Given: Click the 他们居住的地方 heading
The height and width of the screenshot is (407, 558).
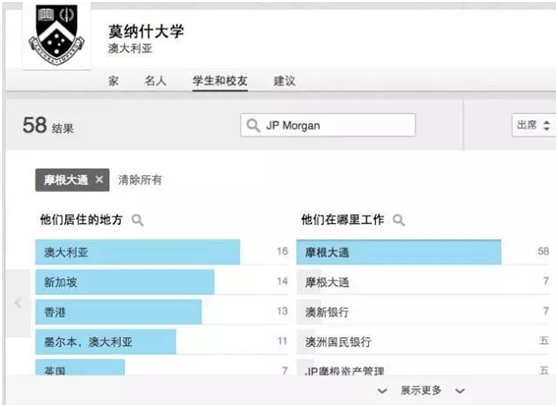Looking at the screenshot, I should click(81, 220).
